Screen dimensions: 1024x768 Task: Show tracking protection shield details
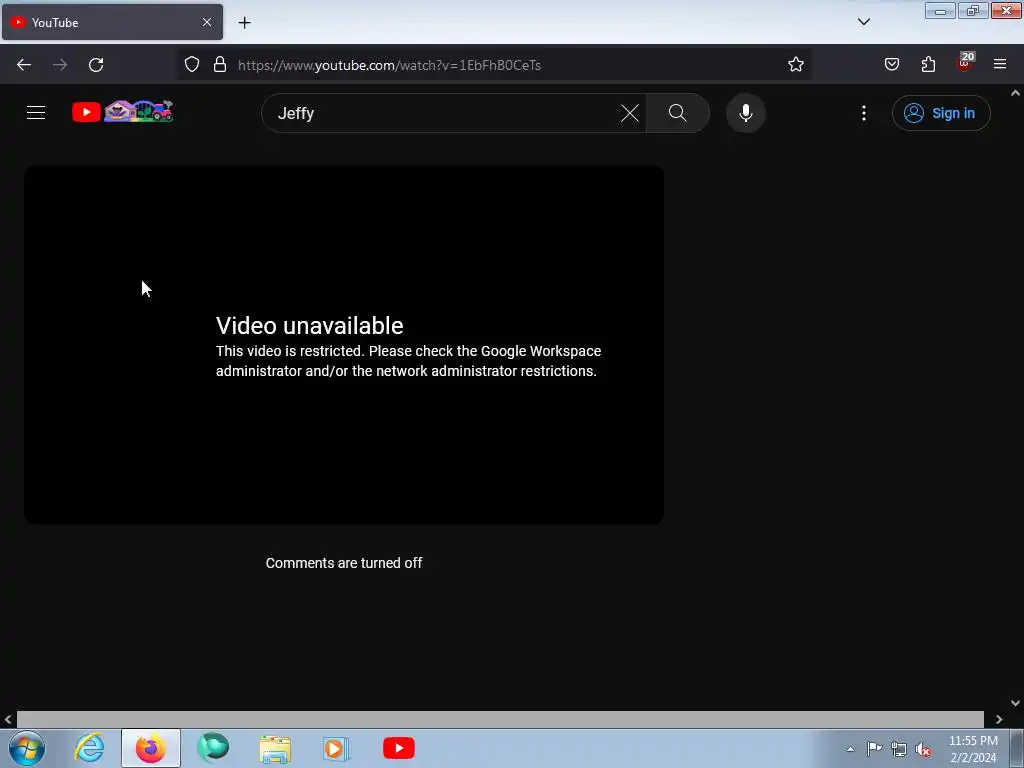[191, 65]
